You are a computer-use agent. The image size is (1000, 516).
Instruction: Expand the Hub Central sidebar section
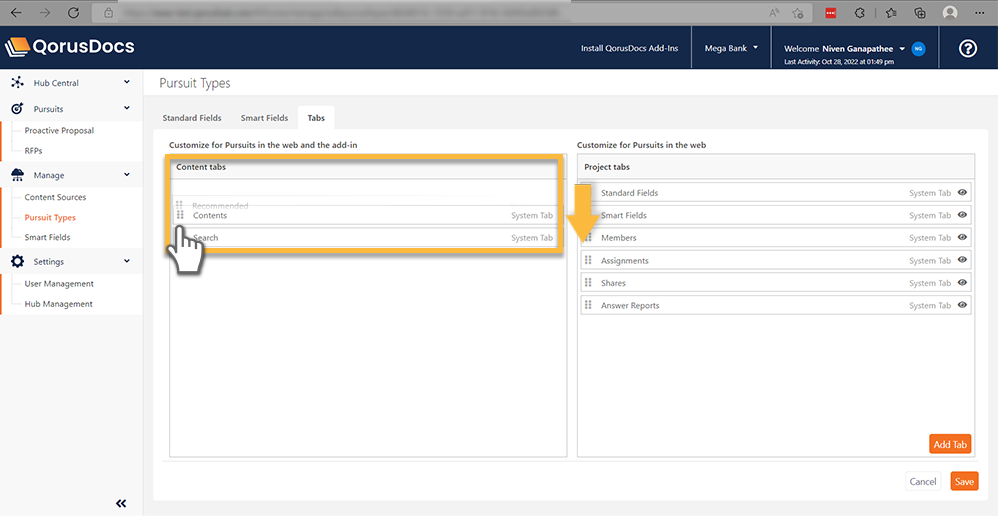(x=126, y=83)
